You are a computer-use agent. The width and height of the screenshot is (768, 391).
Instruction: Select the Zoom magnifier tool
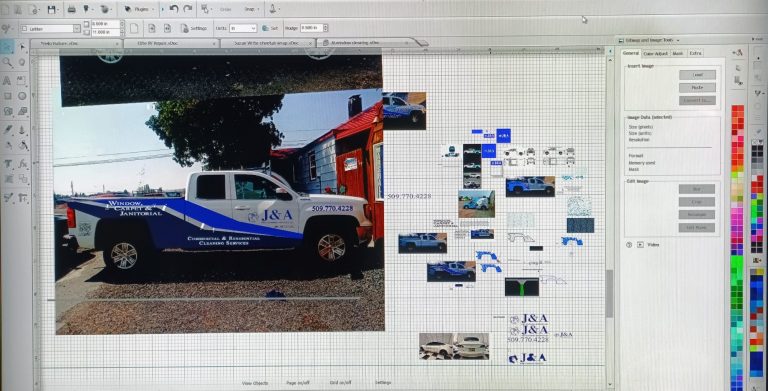tap(7, 62)
